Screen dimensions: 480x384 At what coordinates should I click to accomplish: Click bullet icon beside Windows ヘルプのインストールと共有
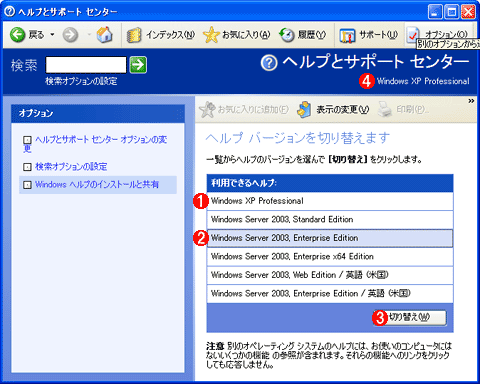27,185
